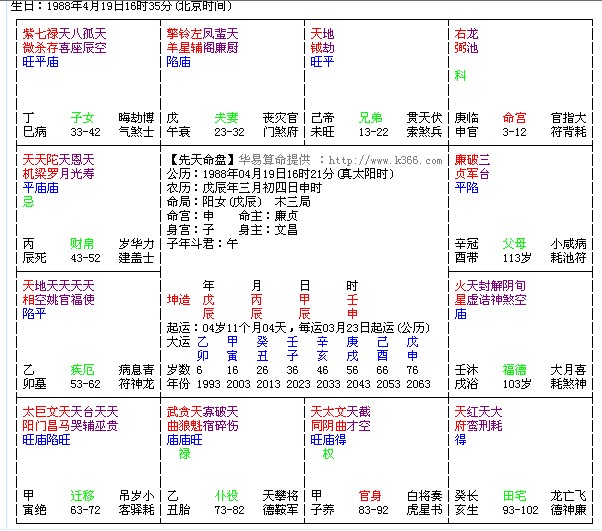
Task: Click the green 忌 marker in 财帛 cell
Action: pos(28,202)
